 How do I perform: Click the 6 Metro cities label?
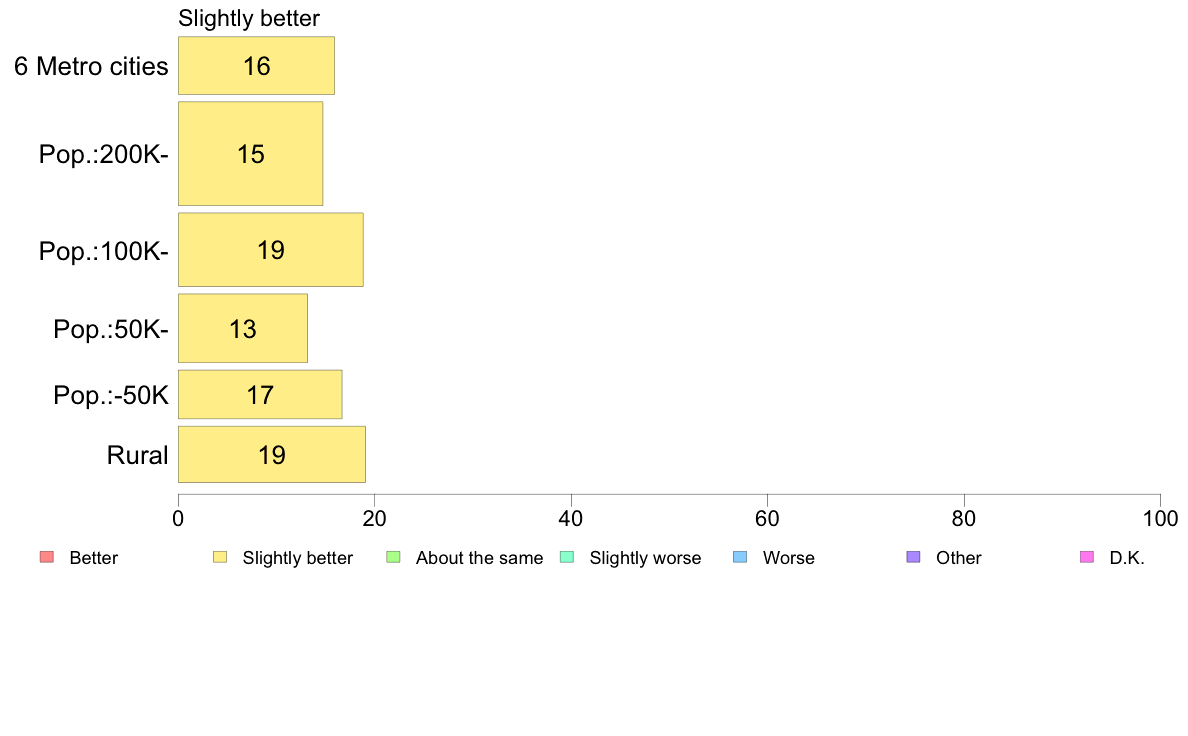pos(91,67)
